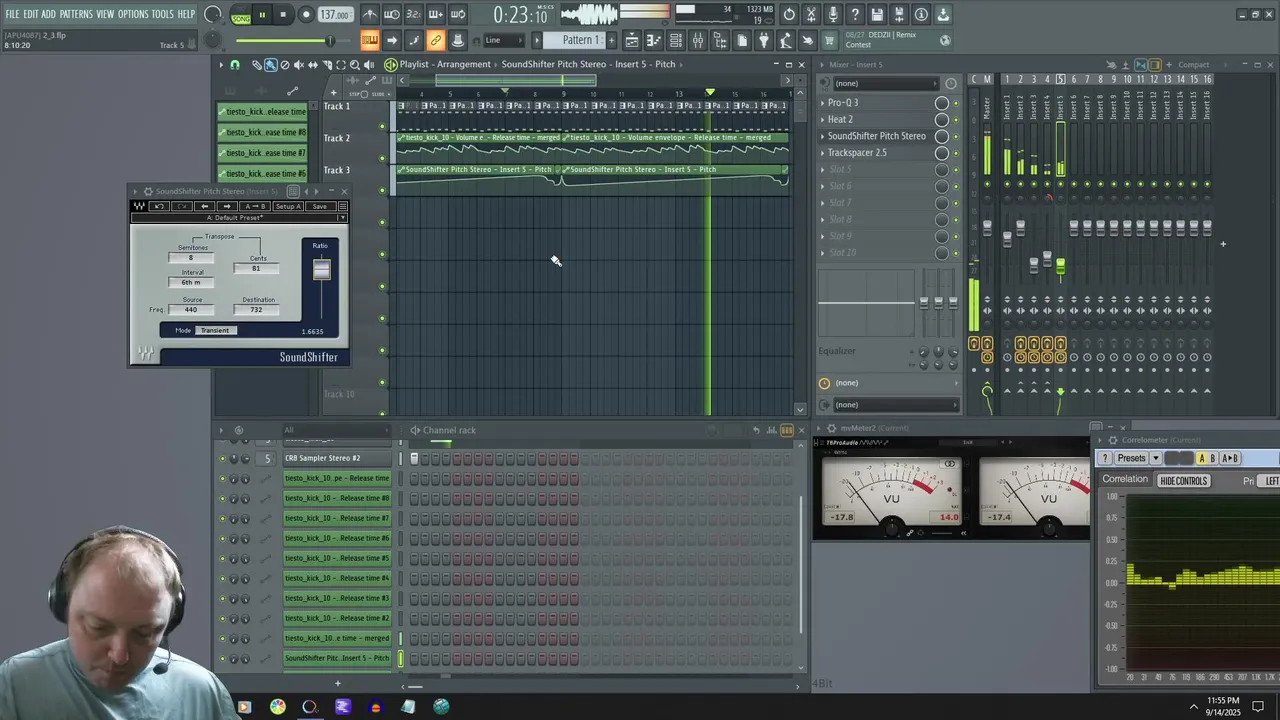
Task: Click Setup A in SoundShifter
Action: pos(288,206)
